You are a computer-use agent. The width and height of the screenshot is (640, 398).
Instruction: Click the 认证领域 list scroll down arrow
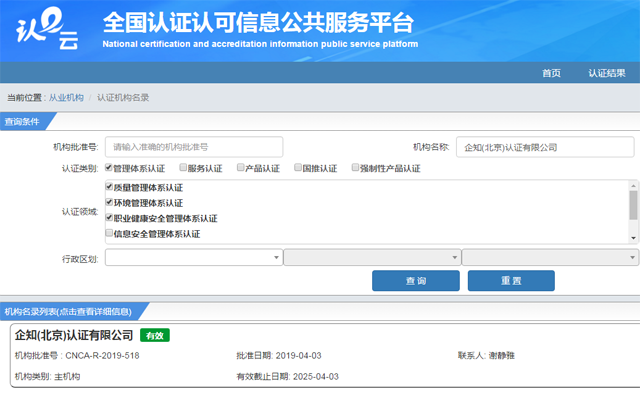[633, 238]
